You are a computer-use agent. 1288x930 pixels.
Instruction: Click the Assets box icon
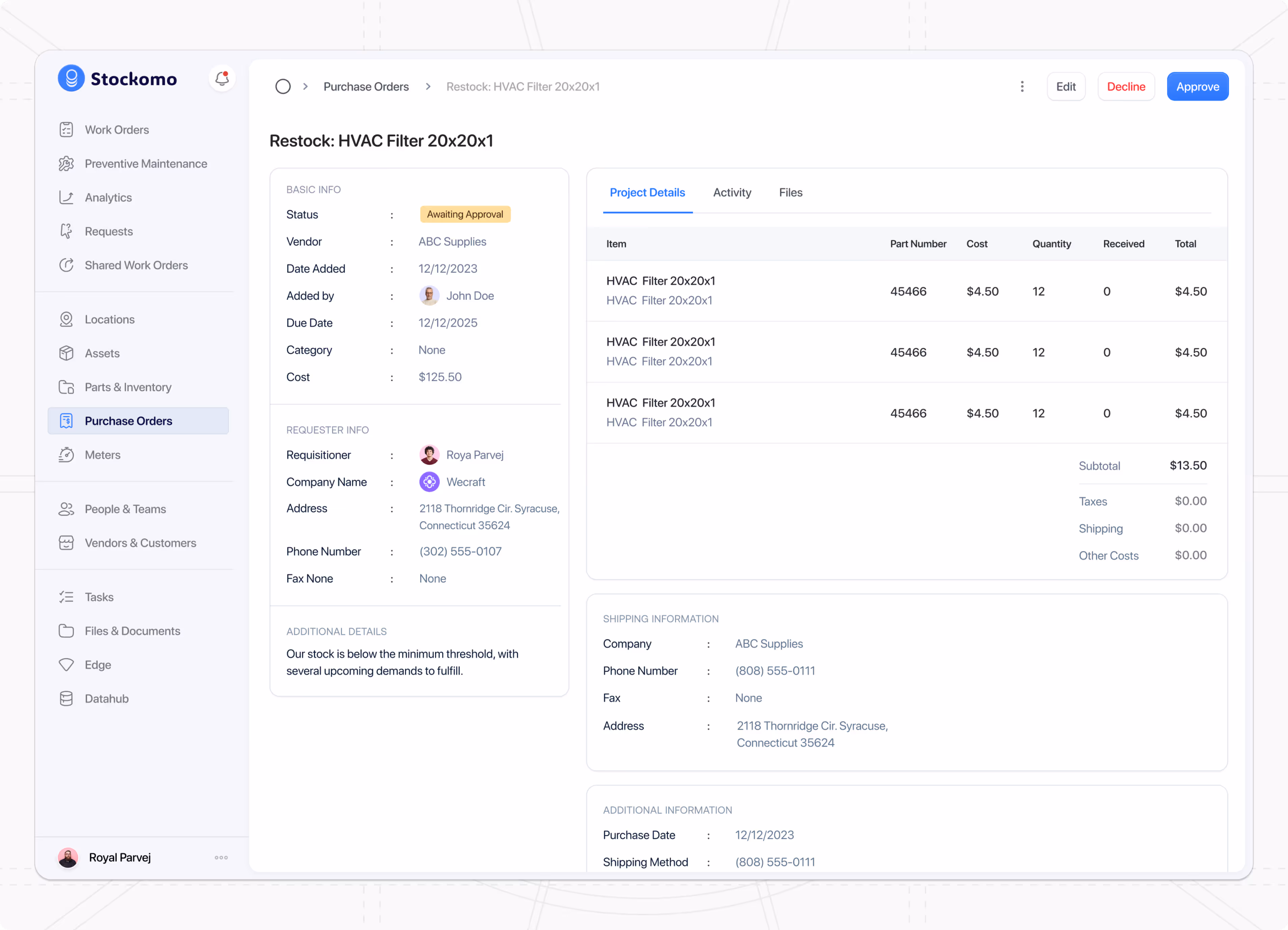point(66,353)
